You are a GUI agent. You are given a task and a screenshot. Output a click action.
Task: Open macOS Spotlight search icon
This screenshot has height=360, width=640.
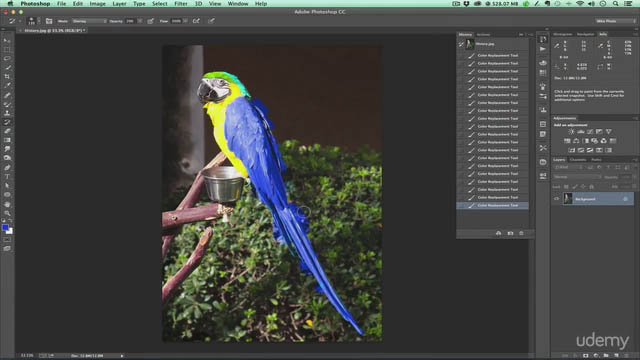[x=615, y=4]
